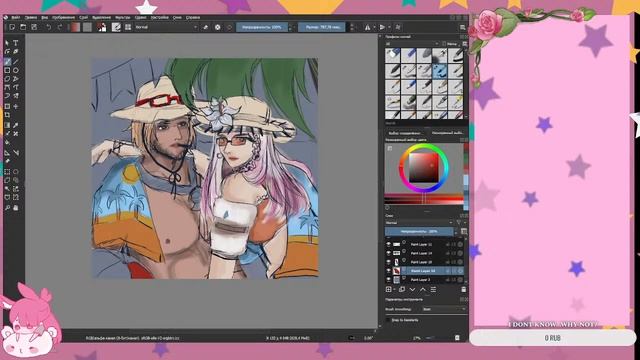Image resolution: width=640 pixels, height=360 pixels.
Task: Select the Freehand Brush tool
Action: (x=7, y=62)
